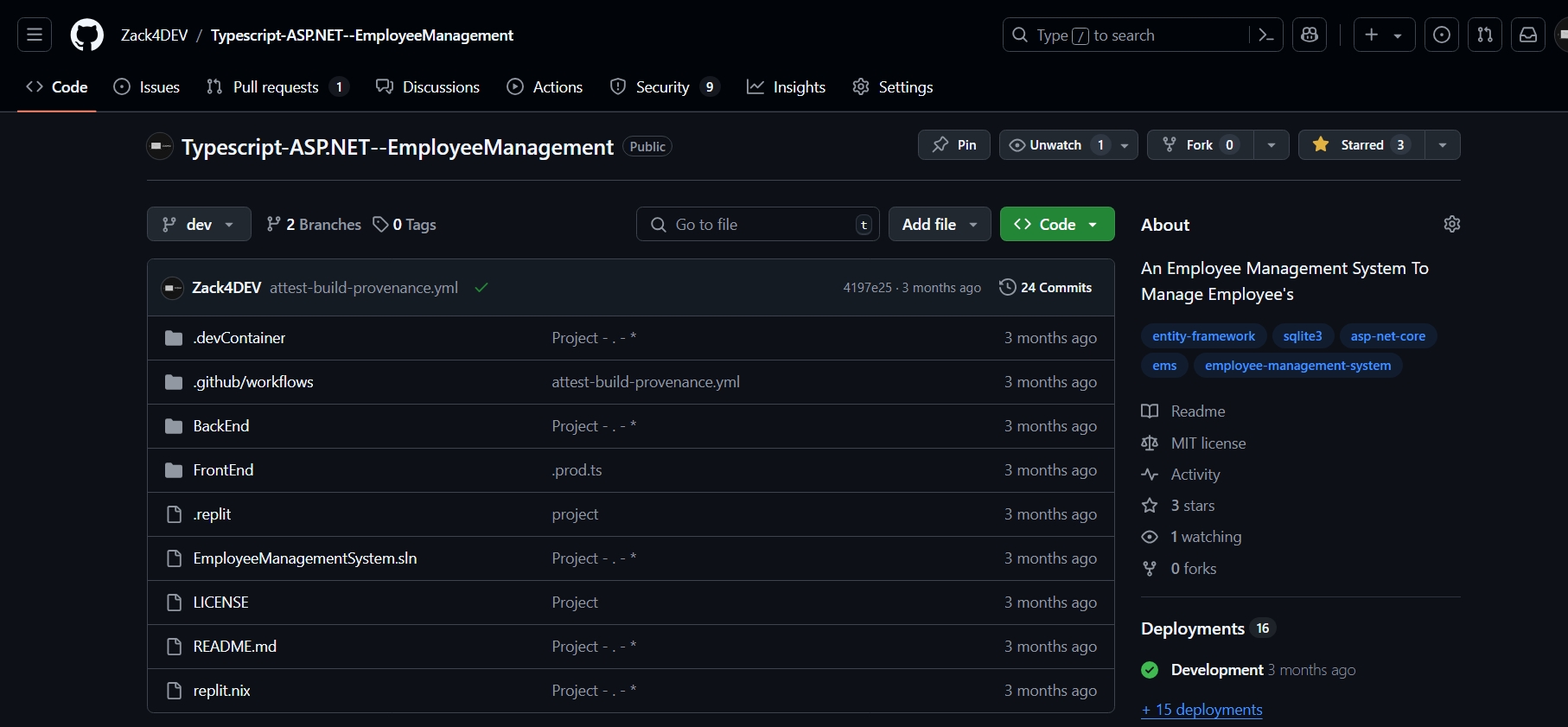View the 3 stars link
Viewport: 1568px width, 727px height.
tap(1178, 506)
